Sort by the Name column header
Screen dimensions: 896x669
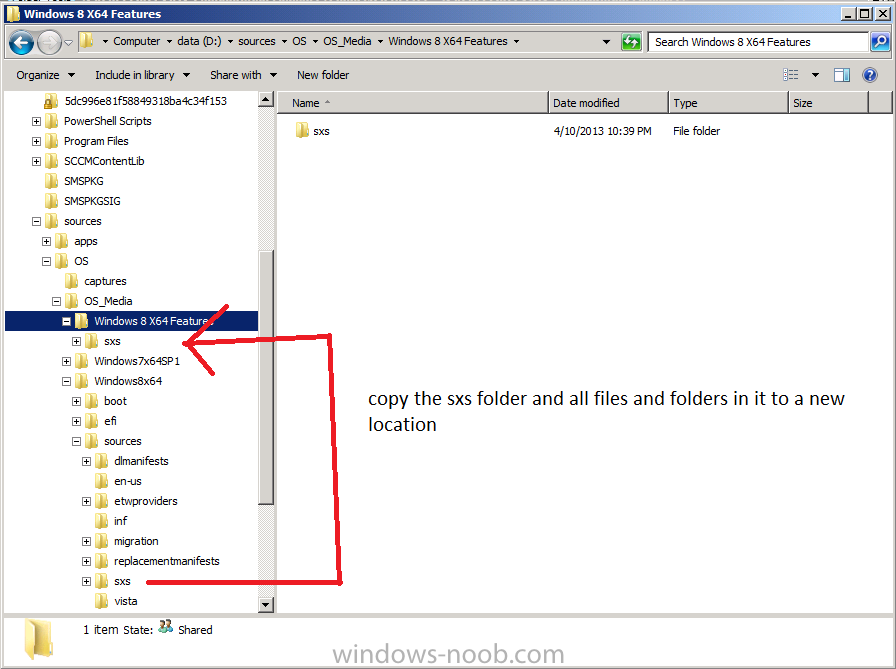point(413,103)
